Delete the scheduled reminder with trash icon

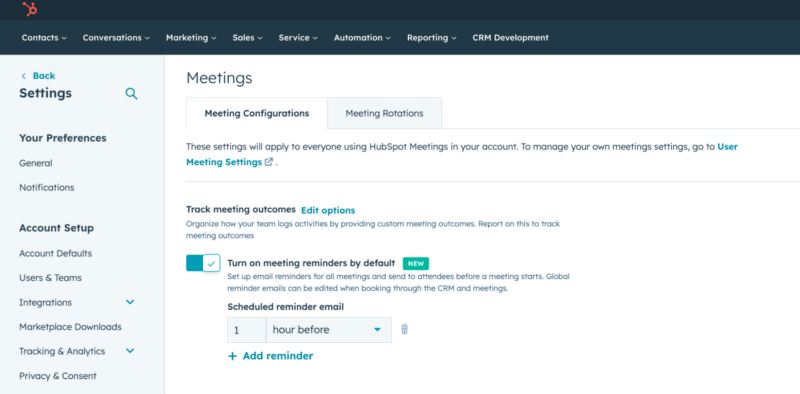click(405, 329)
